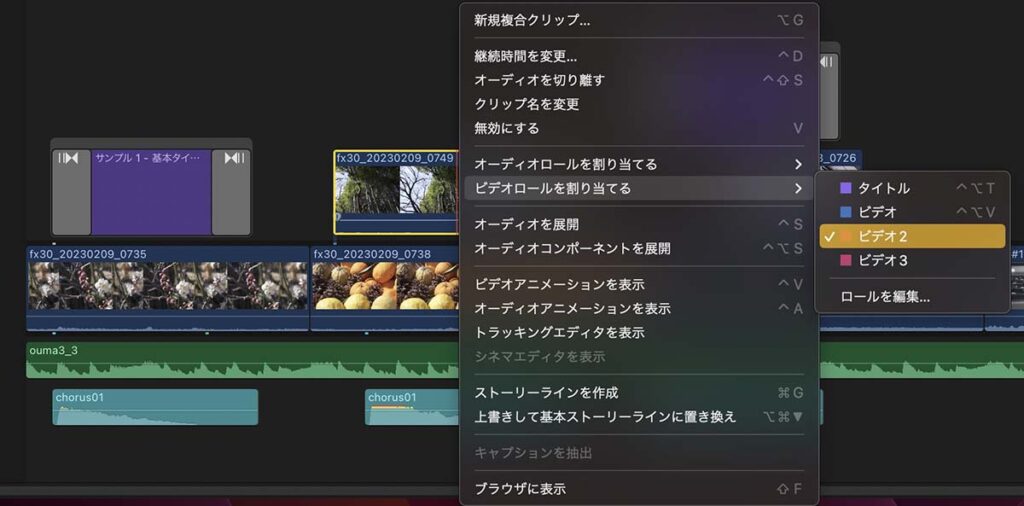Open ロールを編集... role editor
Screen dimensions: 1024x506
pos(884,296)
